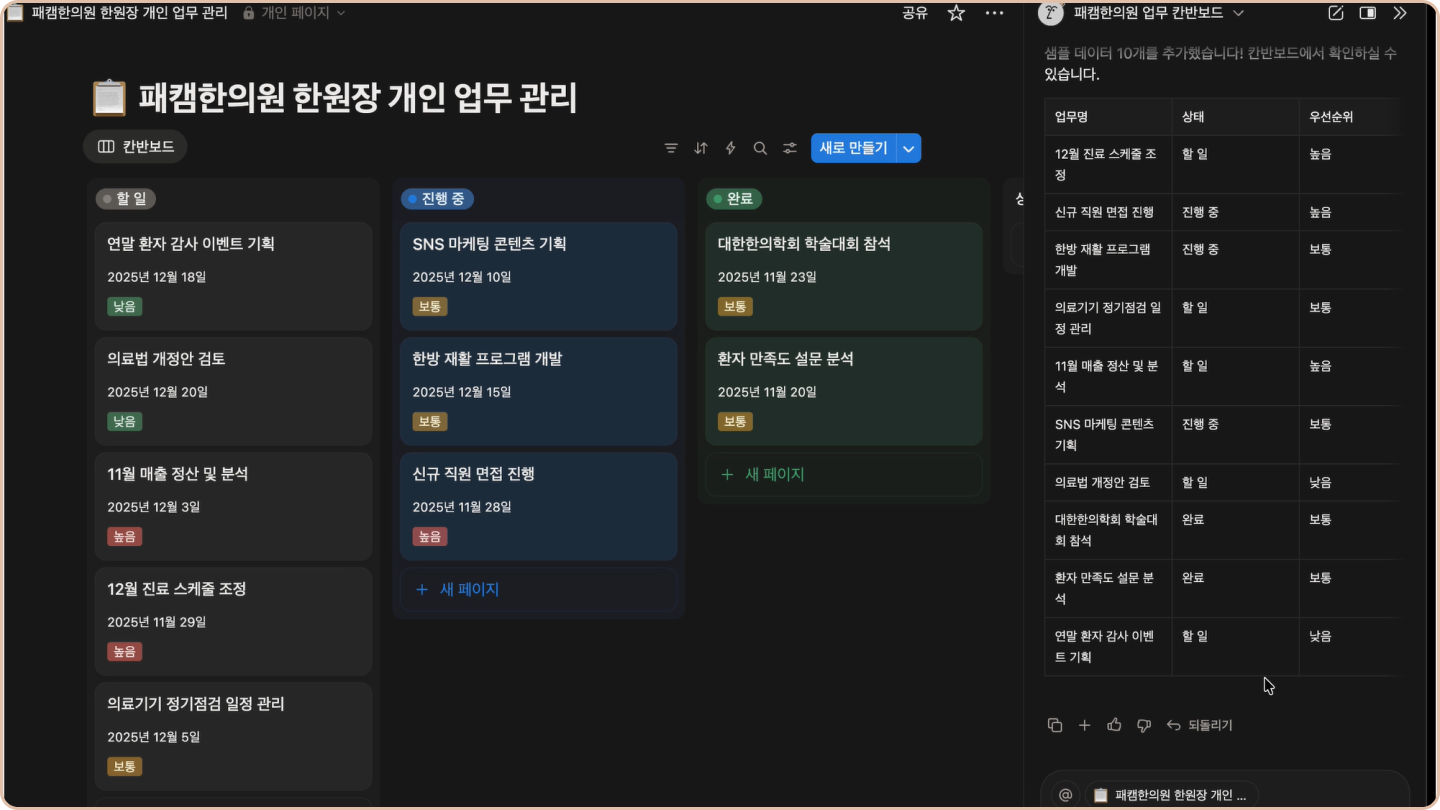
Task: Click the 진행 중 column status label
Action: [x=438, y=199]
